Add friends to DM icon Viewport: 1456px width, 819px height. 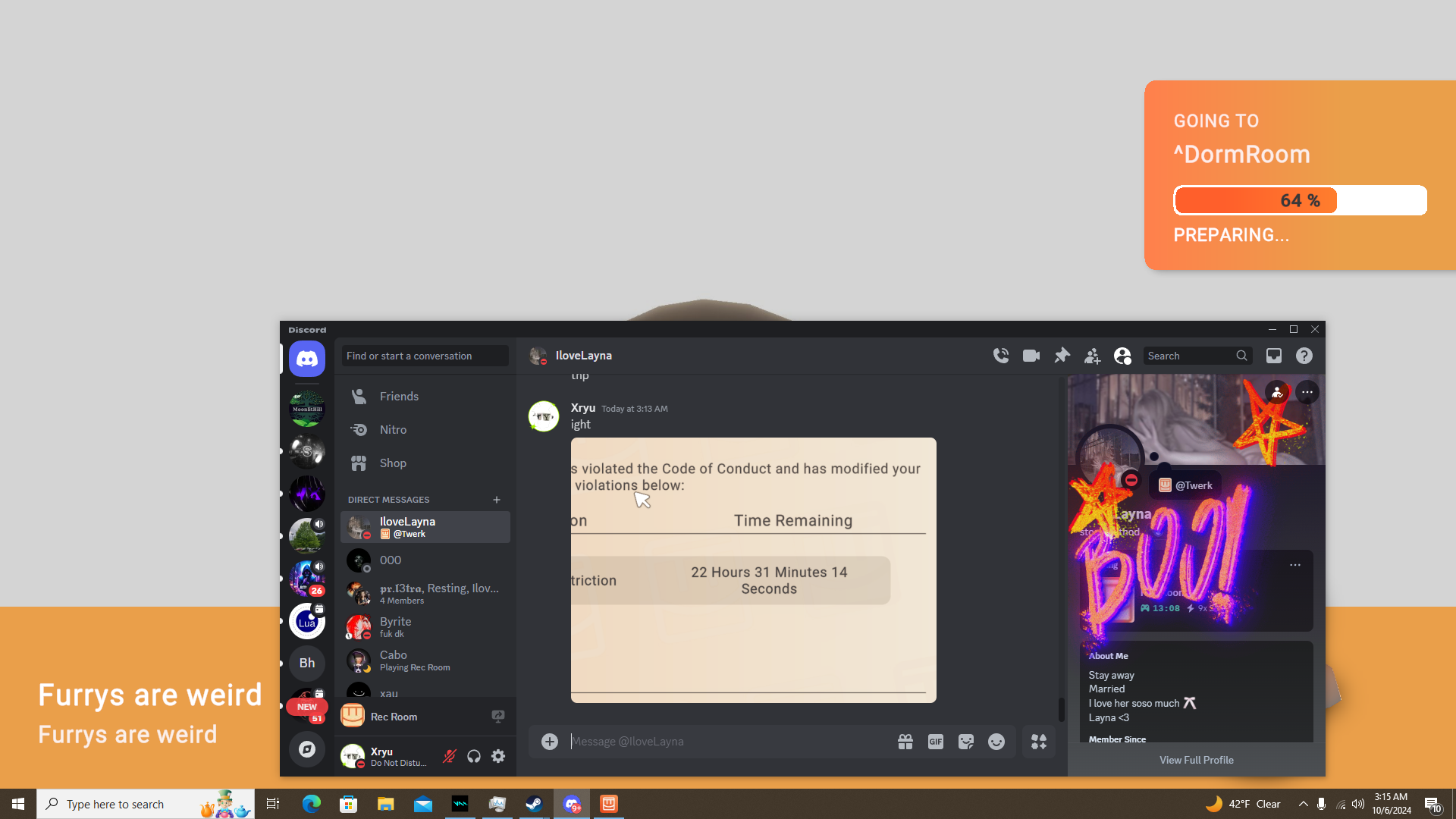click(1092, 356)
